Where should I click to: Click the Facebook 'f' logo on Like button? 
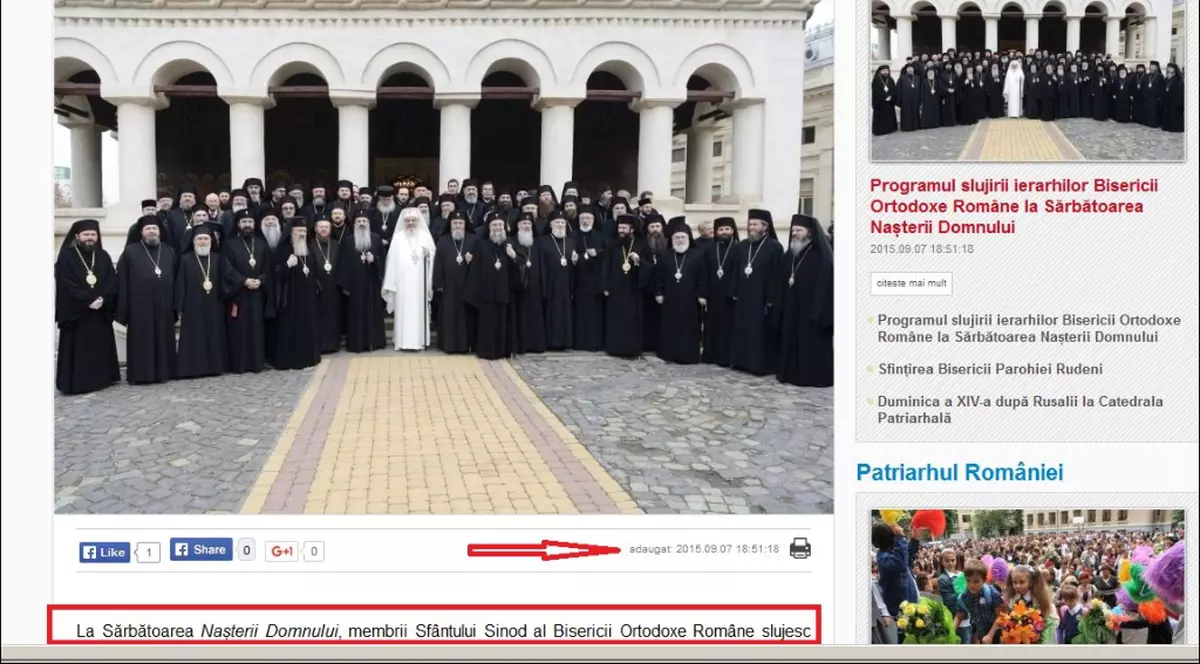(89, 550)
